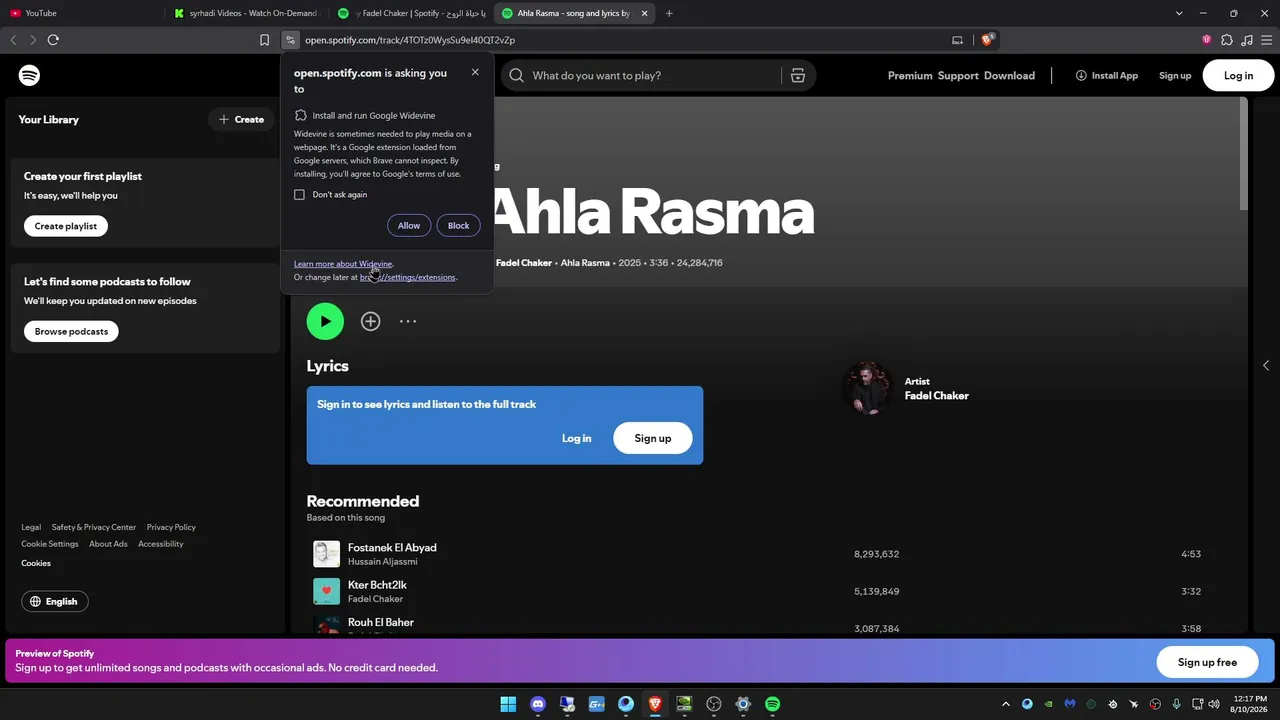Open the Browse icon in search bar
Screen dimensions: 1280x720
click(x=798, y=76)
